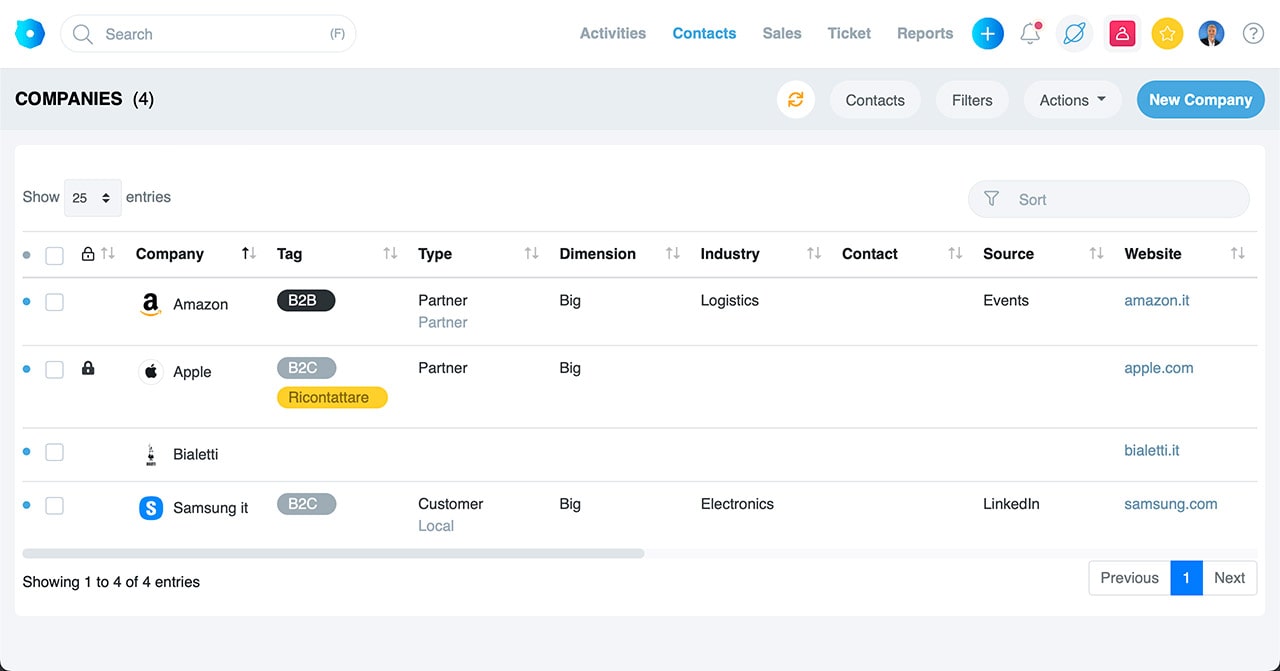This screenshot has height=671, width=1280.
Task: Click the New Company button
Action: 1200,100
